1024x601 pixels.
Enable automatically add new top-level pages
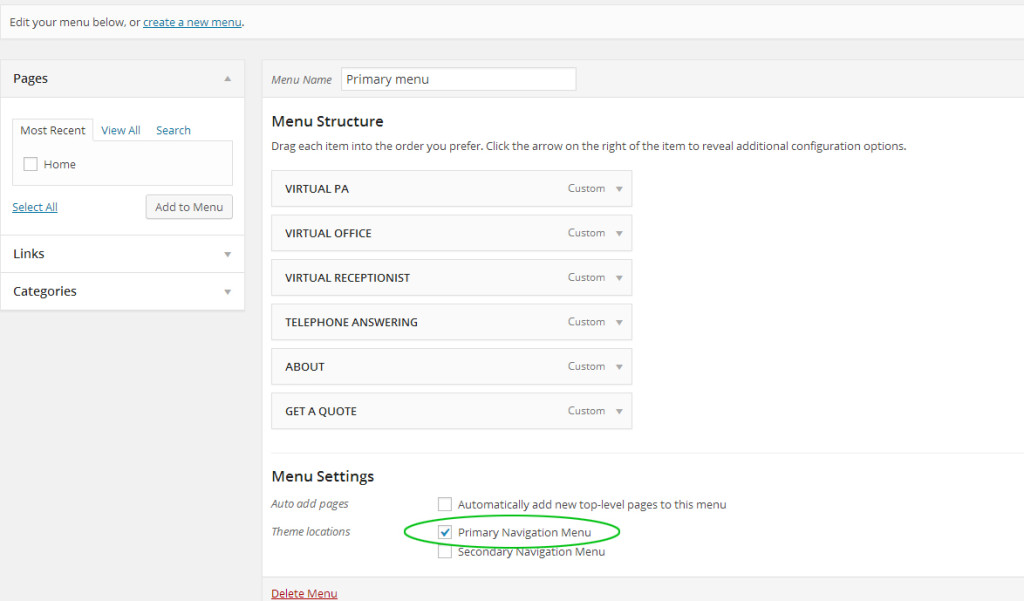(x=445, y=505)
